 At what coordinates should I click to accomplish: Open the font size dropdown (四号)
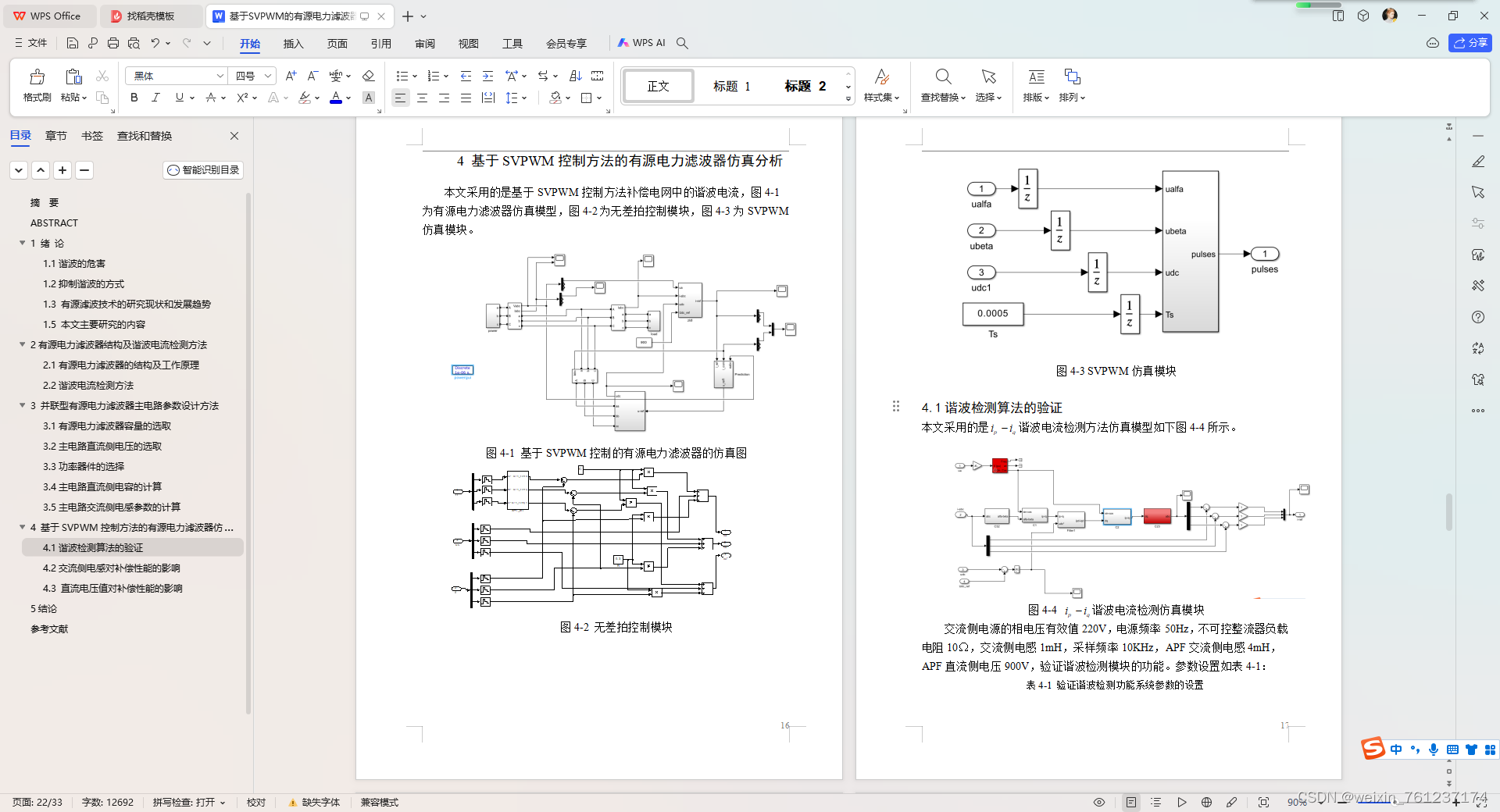point(268,76)
